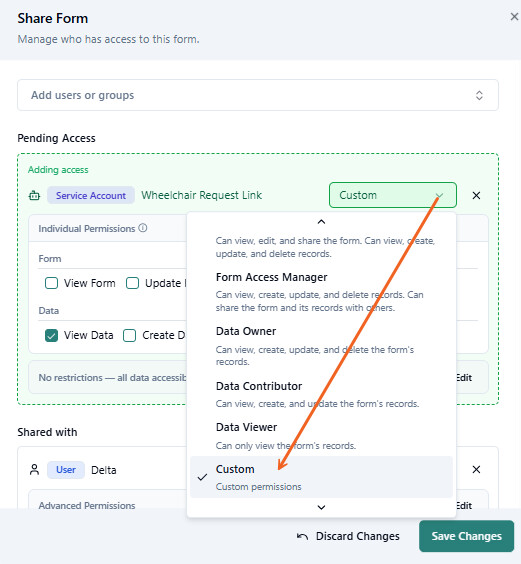This screenshot has width=521, height=564.
Task: Remove Wheelchair Request Link pending access
Action: coord(476,195)
